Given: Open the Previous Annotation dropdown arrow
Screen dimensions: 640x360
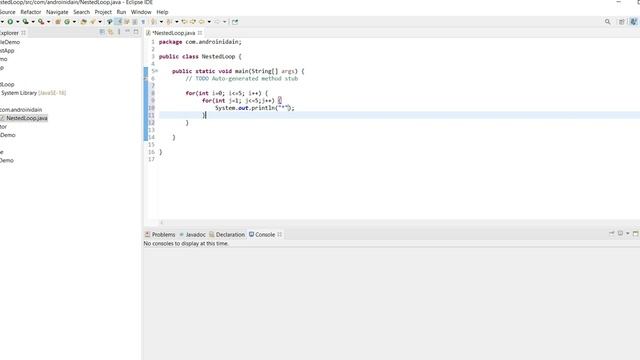Looking at the screenshot, I should tap(177, 22).
